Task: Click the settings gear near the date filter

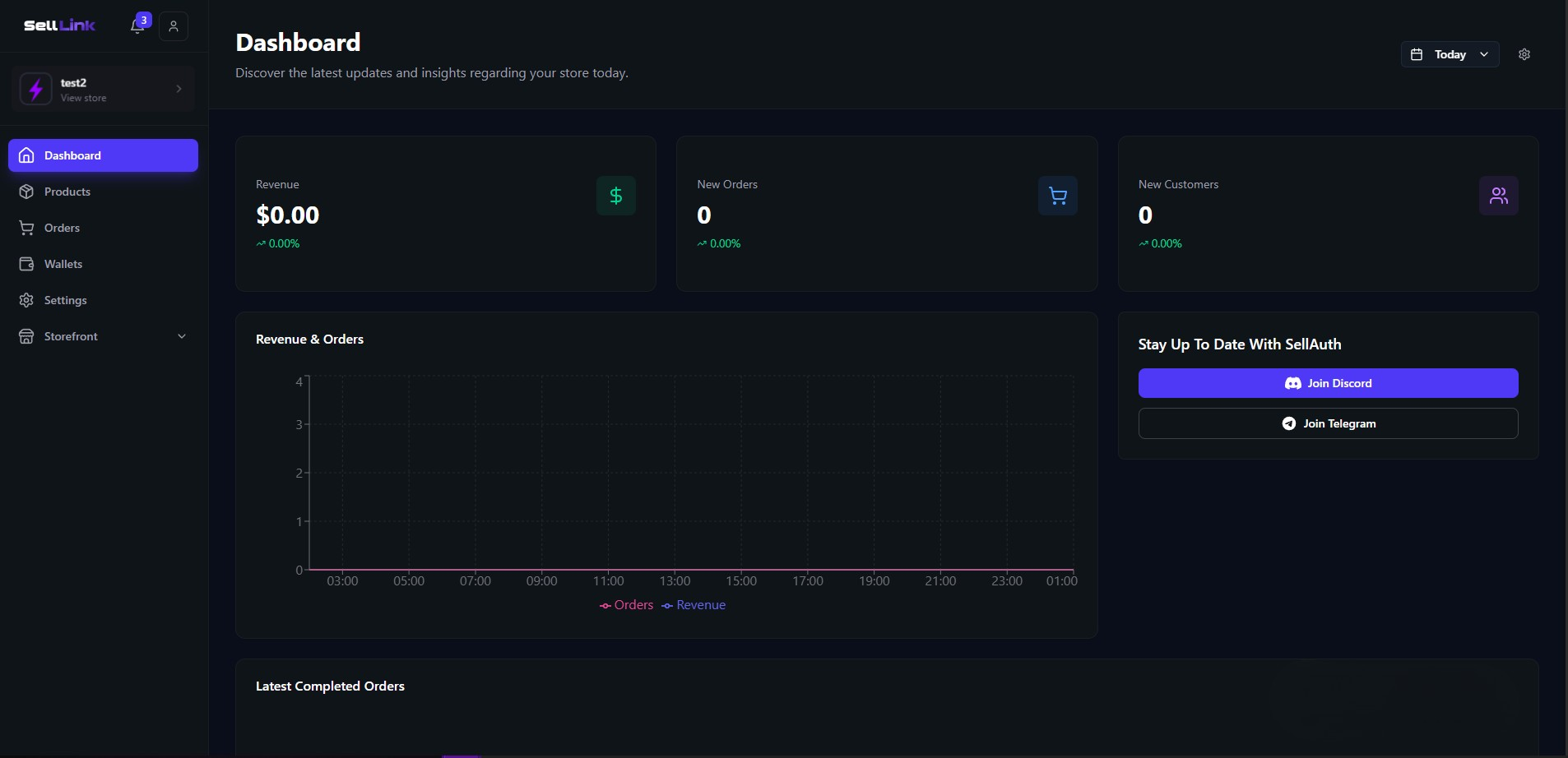Action: pos(1524,53)
